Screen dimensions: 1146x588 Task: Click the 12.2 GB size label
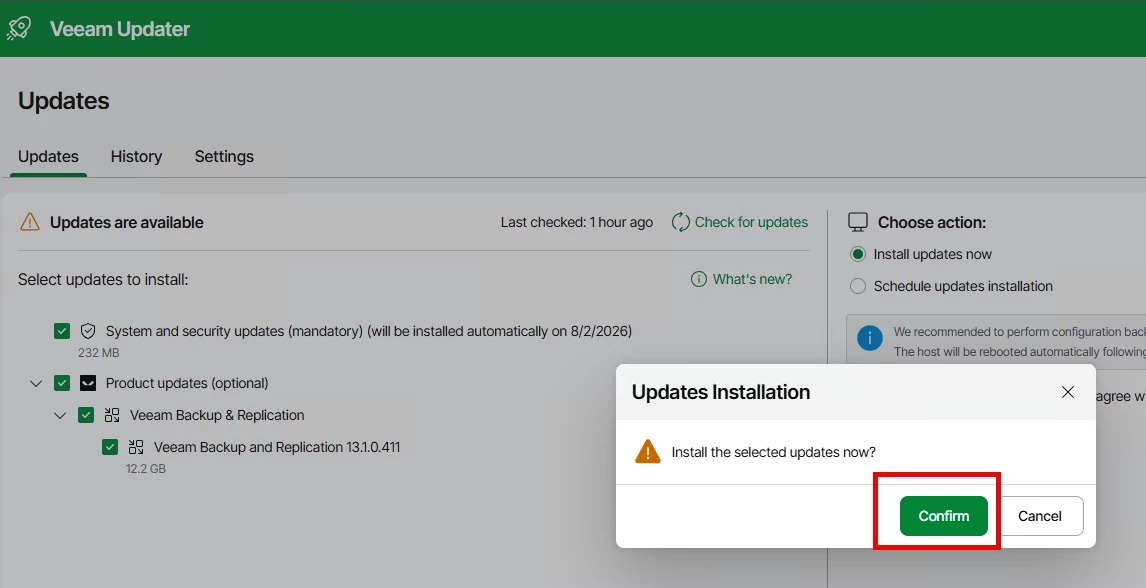click(x=145, y=469)
